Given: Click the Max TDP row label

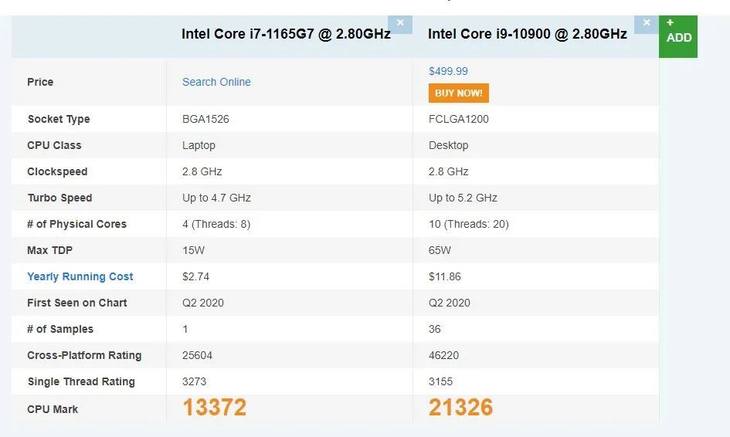Looking at the screenshot, I should pos(52,250).
